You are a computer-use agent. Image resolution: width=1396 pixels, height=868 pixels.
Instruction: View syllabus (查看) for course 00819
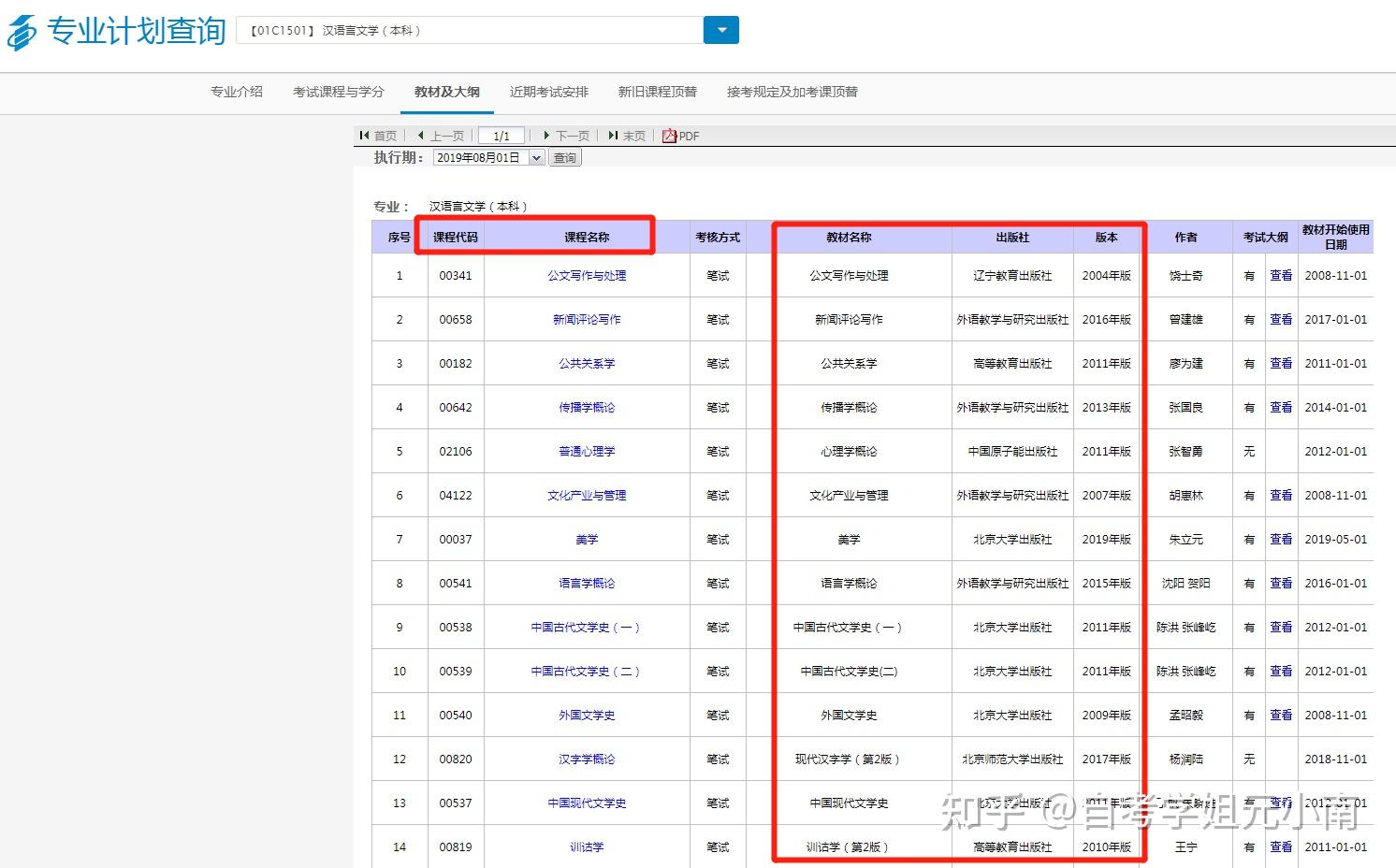(1281, 847)
